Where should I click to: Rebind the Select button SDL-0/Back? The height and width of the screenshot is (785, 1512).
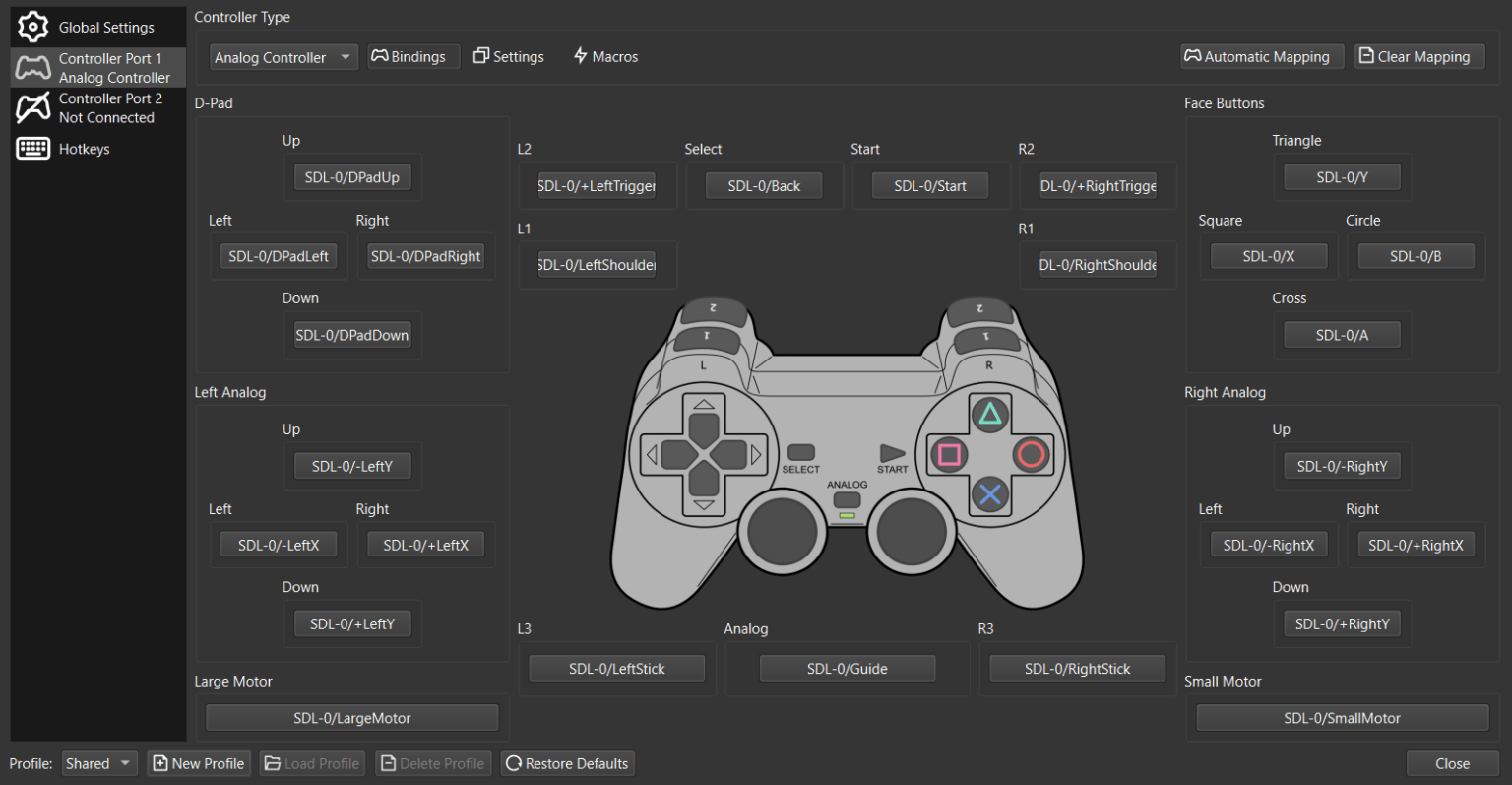tap(764, 185)
